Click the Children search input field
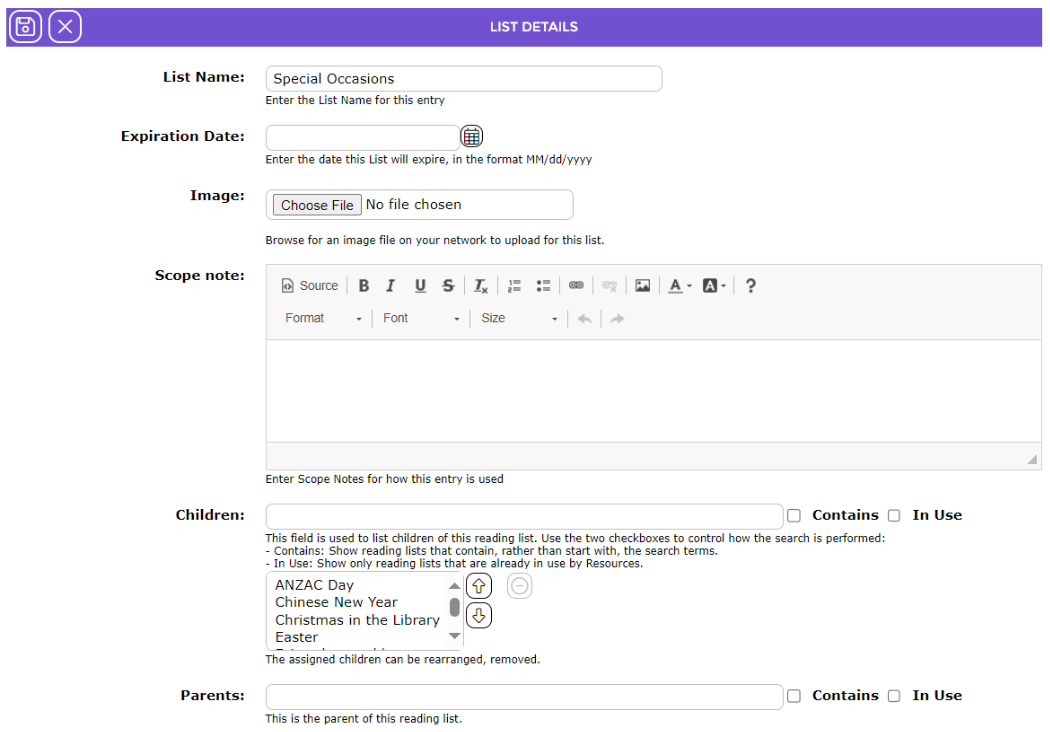The height and width of the screenshot is (732, 1050). [524, 516]
